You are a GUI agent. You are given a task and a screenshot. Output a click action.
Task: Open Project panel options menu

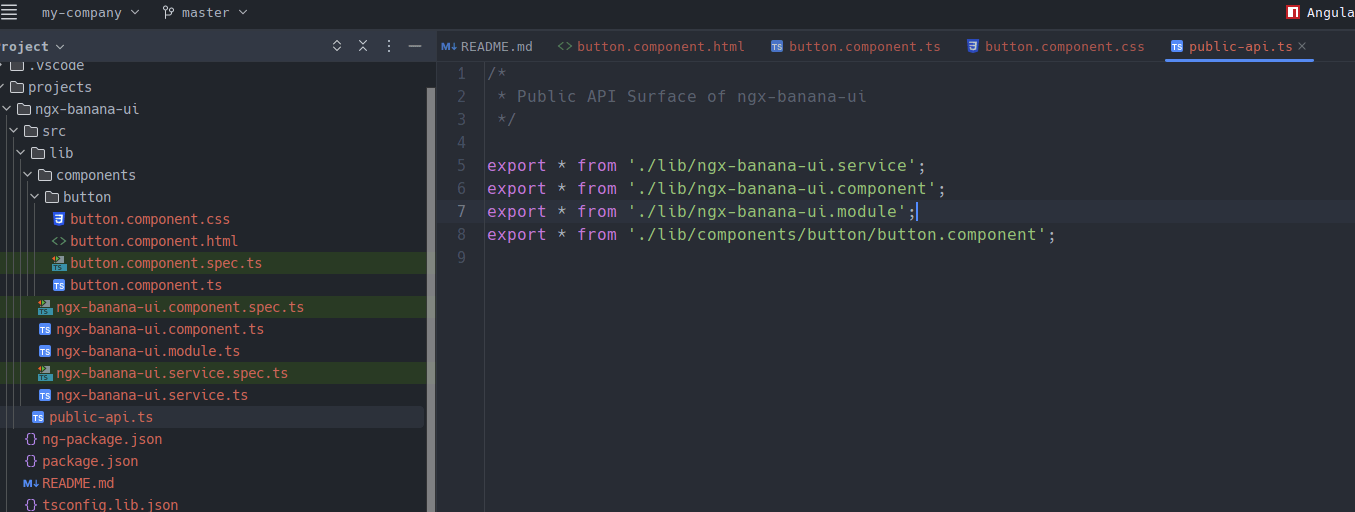pos(389,46)
